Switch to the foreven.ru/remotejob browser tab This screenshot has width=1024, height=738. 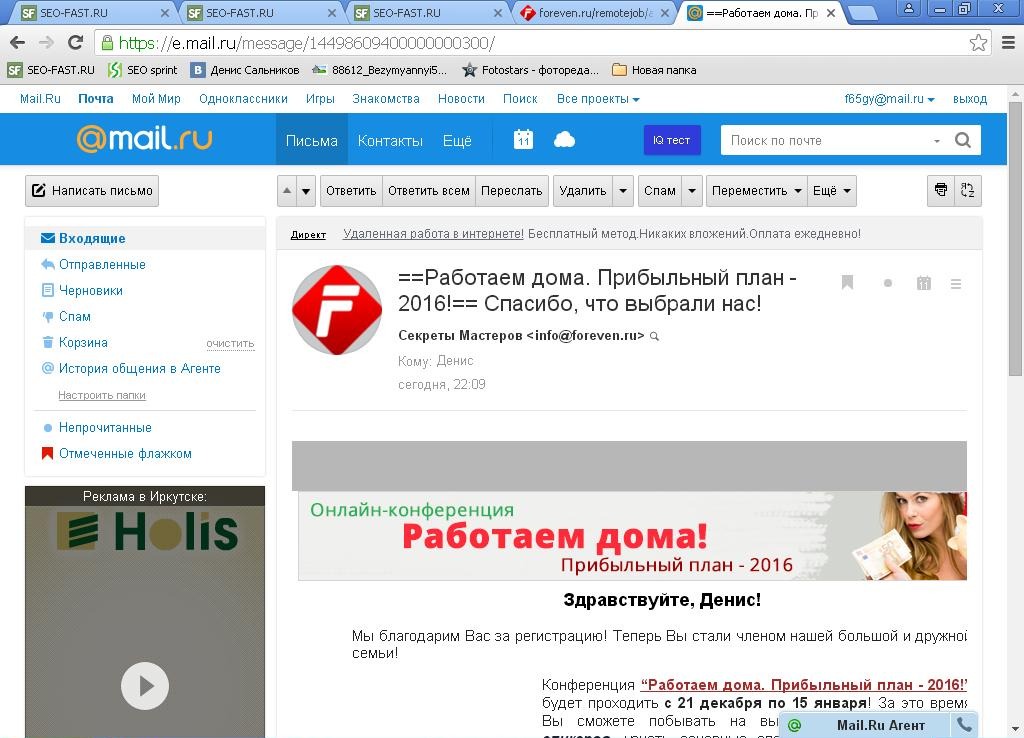click(594, 12)
